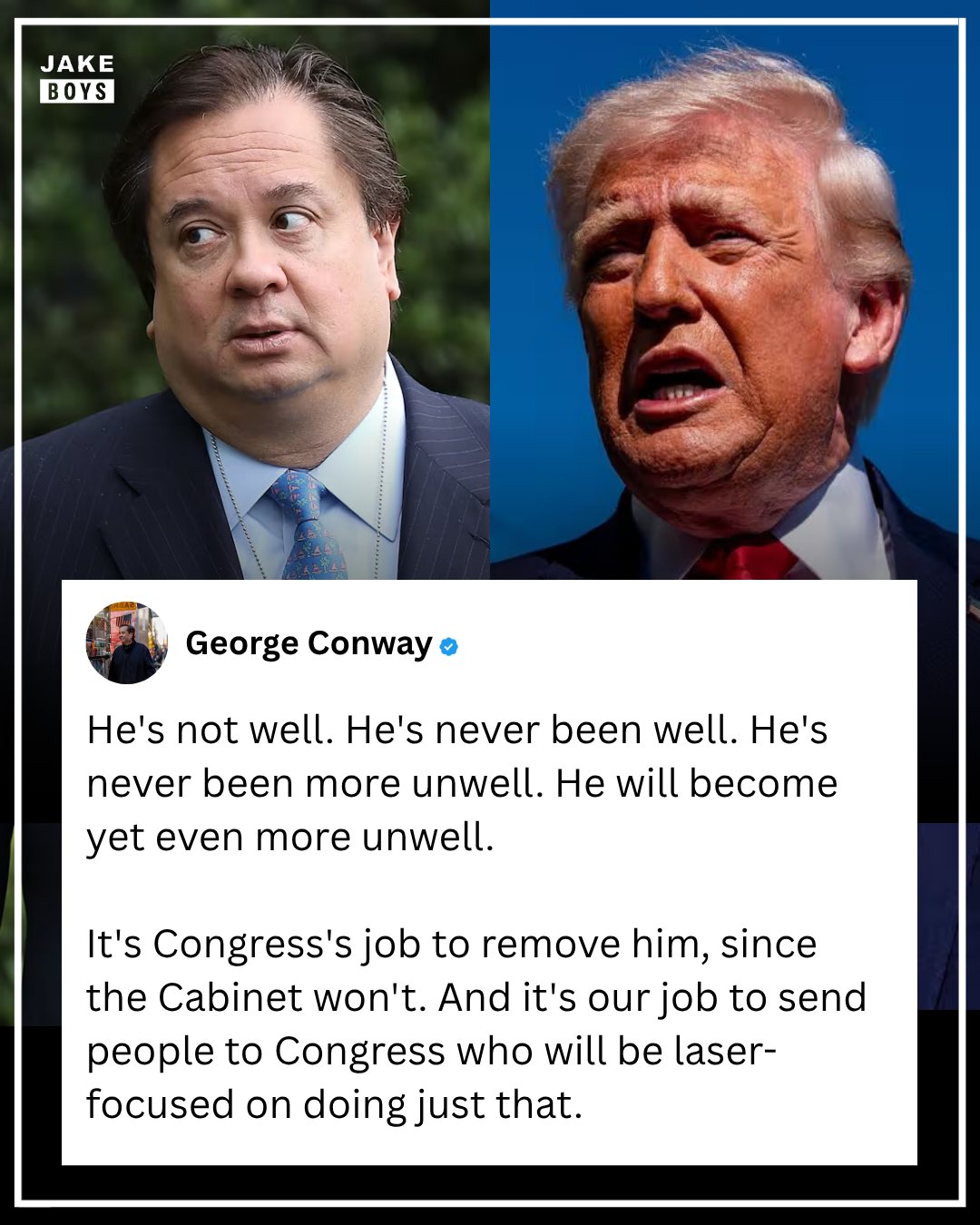Select the boxed BOYS label in the logo
Screen dimensions: 980x1225
click(77, 92)
